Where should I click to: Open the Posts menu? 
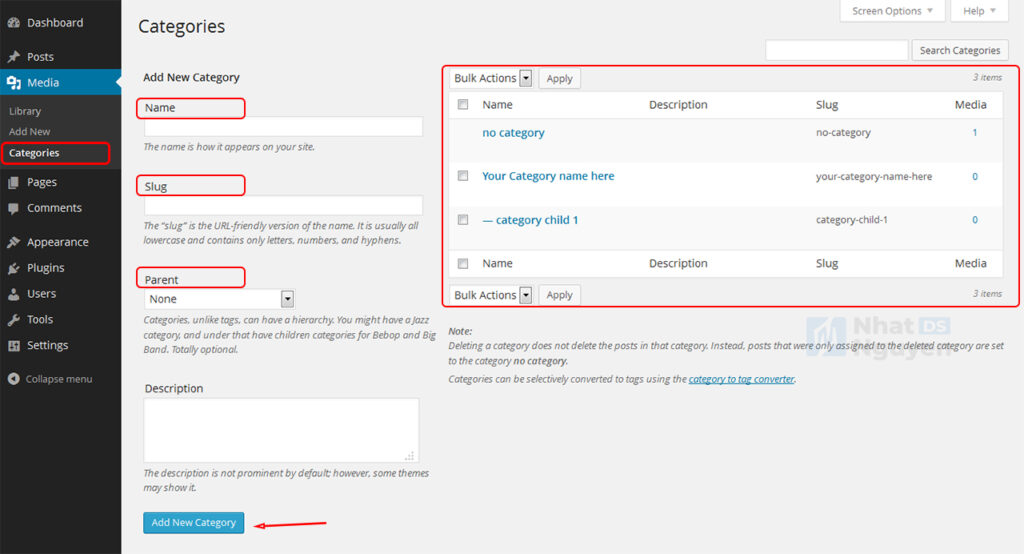(40, 57)
